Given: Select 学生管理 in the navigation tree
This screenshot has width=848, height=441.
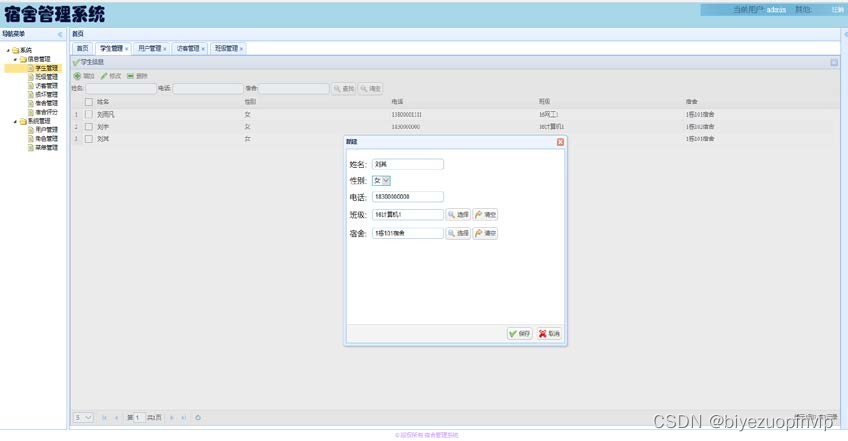Looking at the screenshot, I should [47, 68].
